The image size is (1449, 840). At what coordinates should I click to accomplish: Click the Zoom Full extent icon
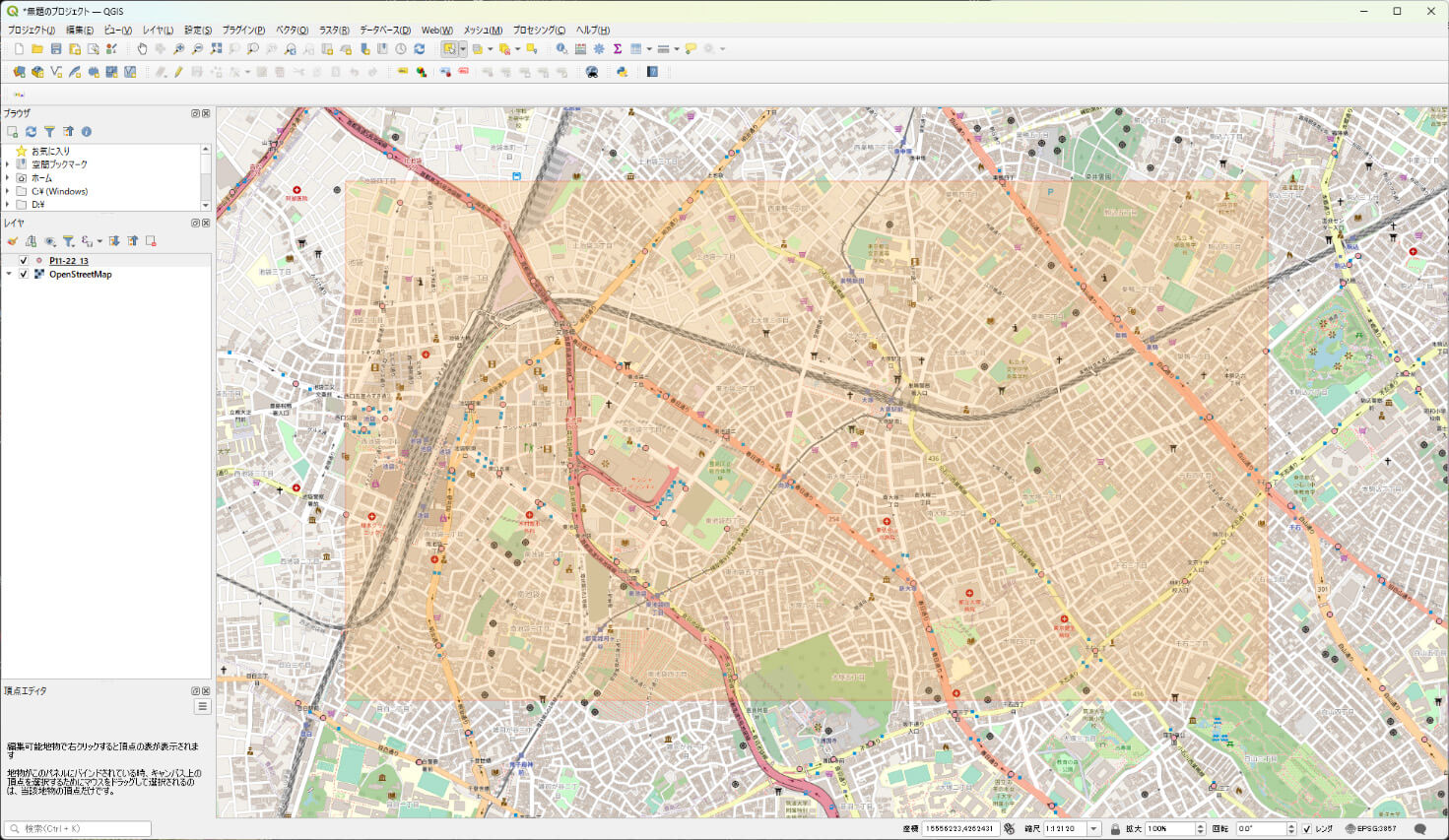217,48
